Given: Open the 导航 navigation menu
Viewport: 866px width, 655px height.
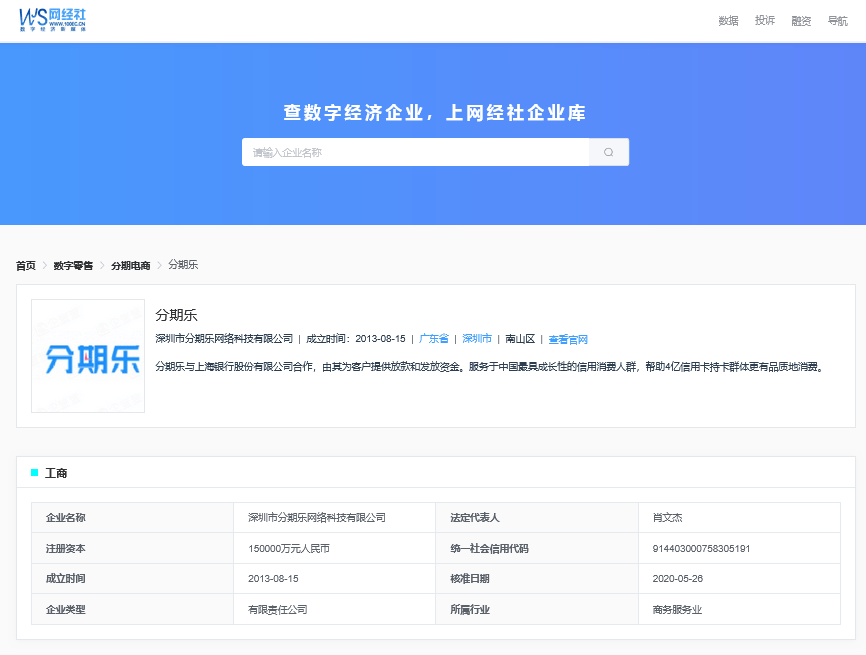Looking at the screenshot, I should coord(837,21).
